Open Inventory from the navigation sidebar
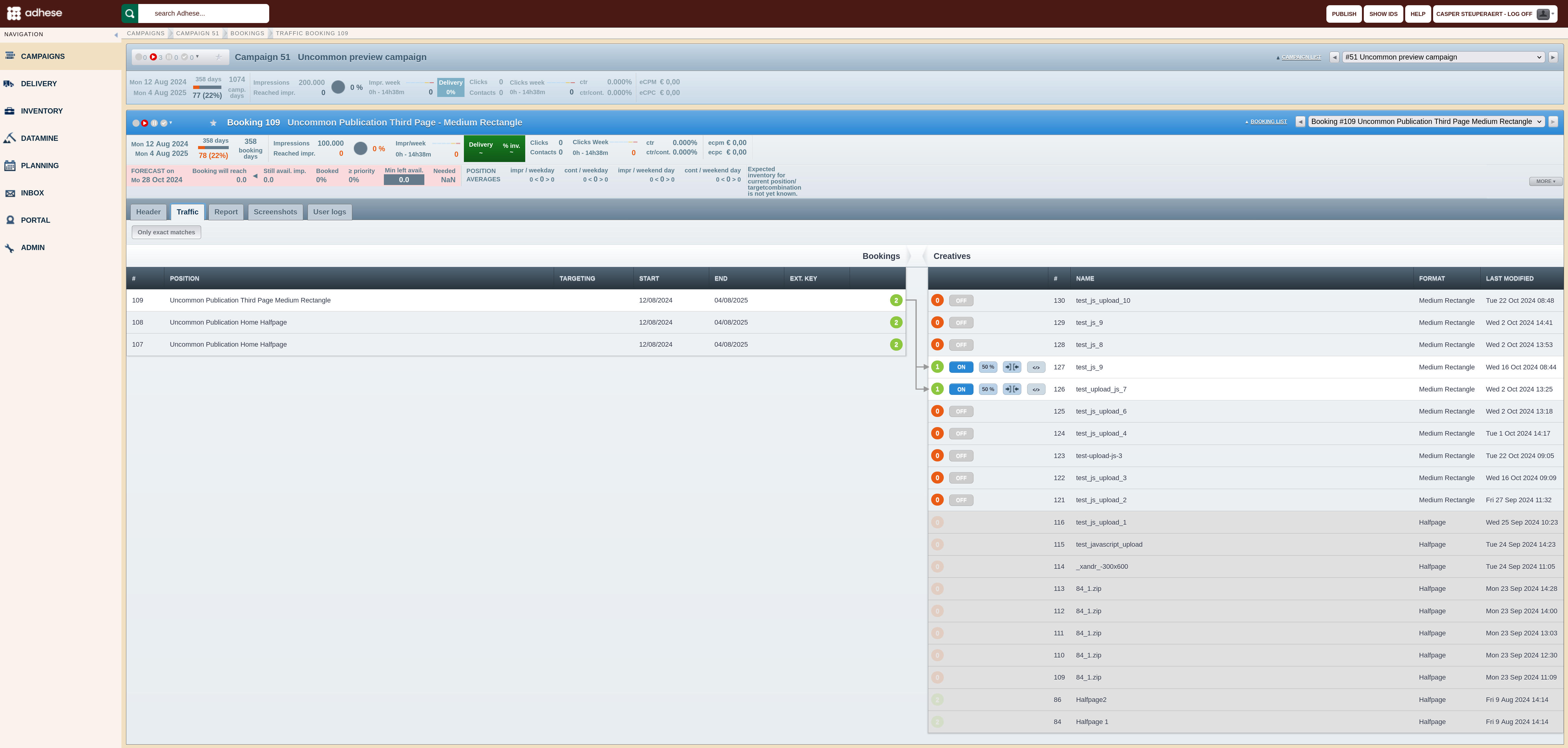 coord(41,111)
